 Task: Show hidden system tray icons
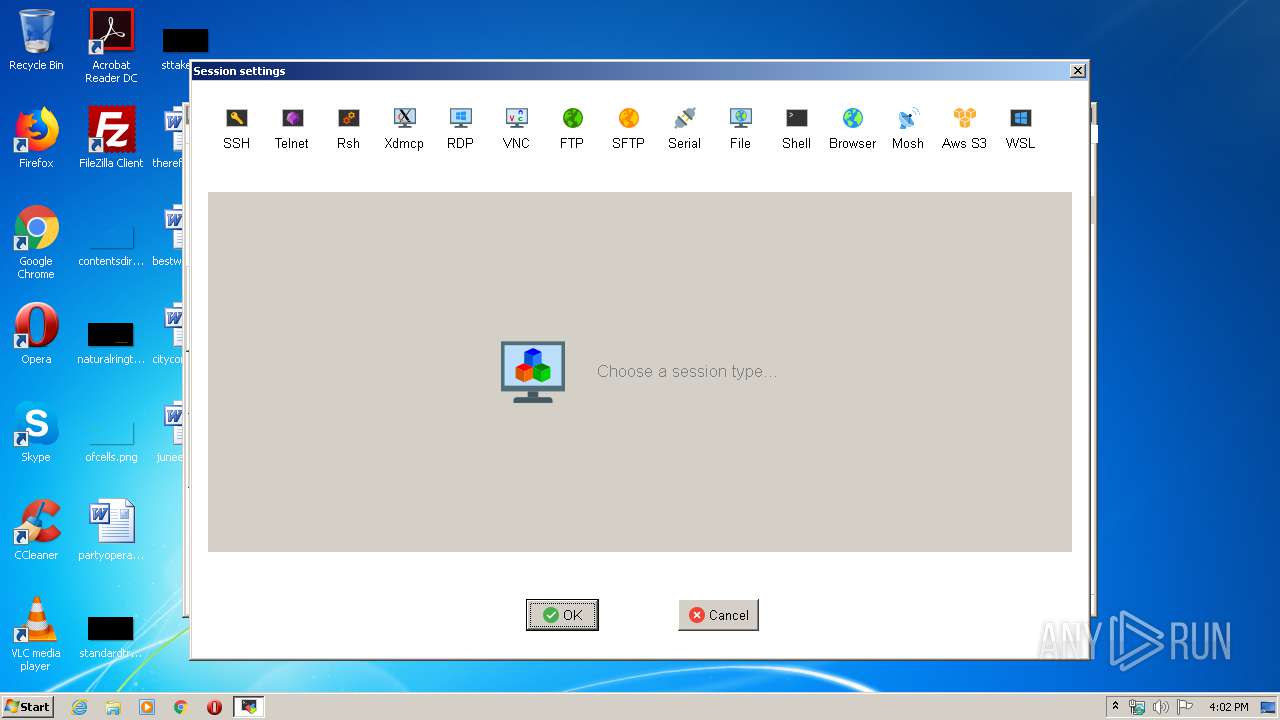[1116, 707]
